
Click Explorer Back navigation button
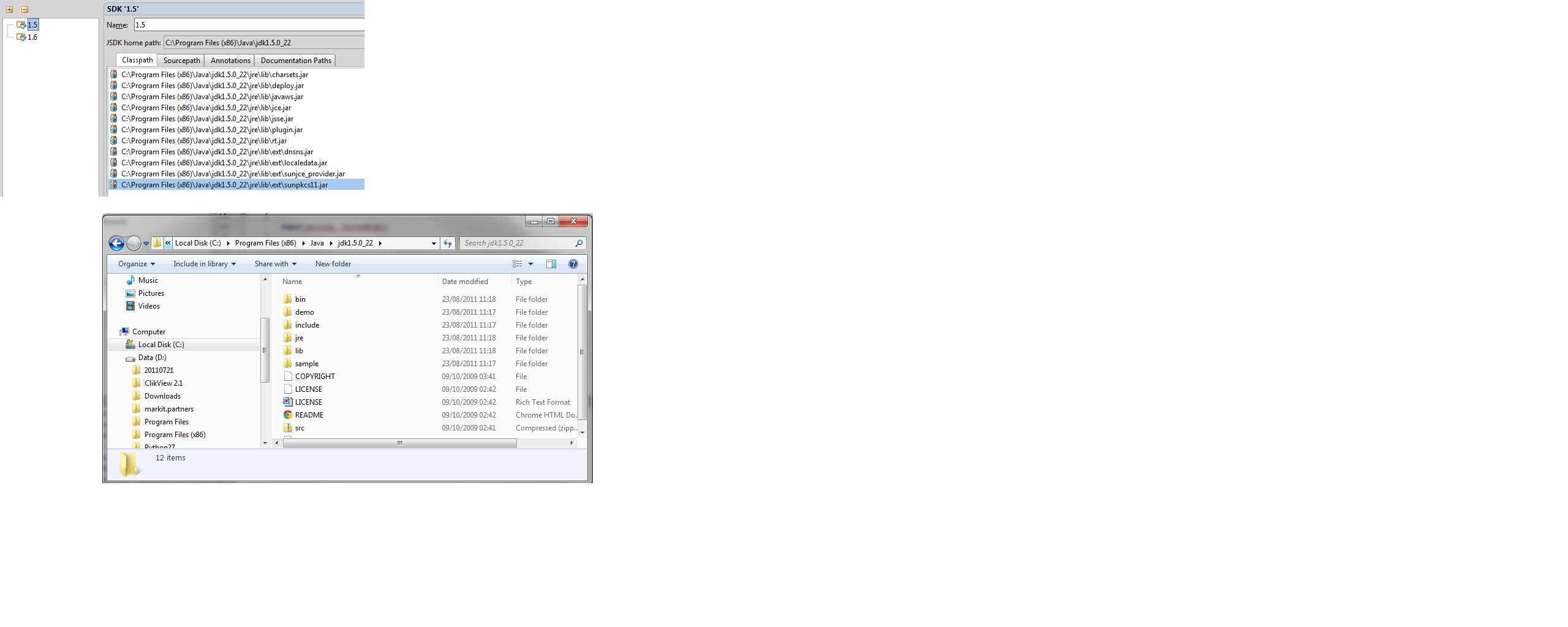tap(116, 243)
